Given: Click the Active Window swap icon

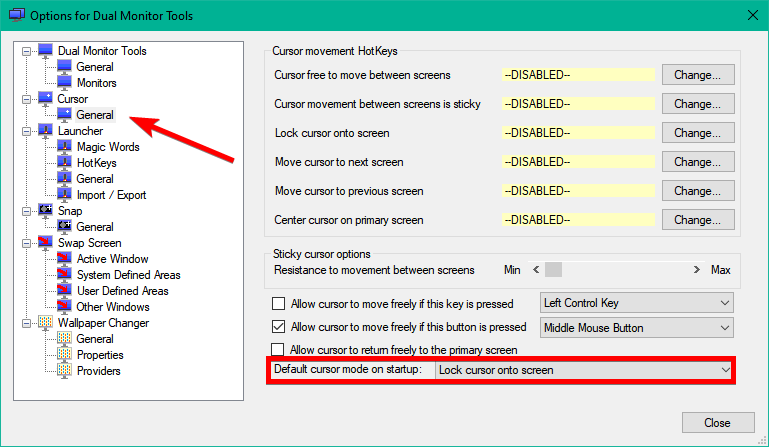Looking at the screenshot, I should click(65, 259).
